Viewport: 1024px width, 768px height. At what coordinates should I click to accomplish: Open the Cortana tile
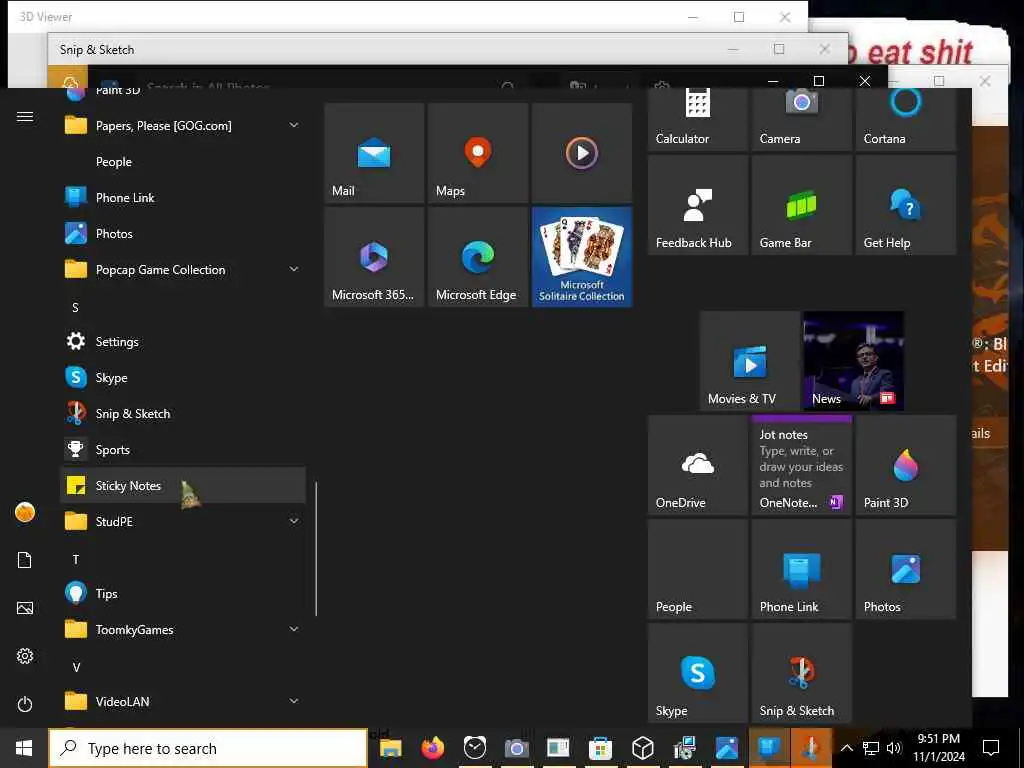[905, 120]
